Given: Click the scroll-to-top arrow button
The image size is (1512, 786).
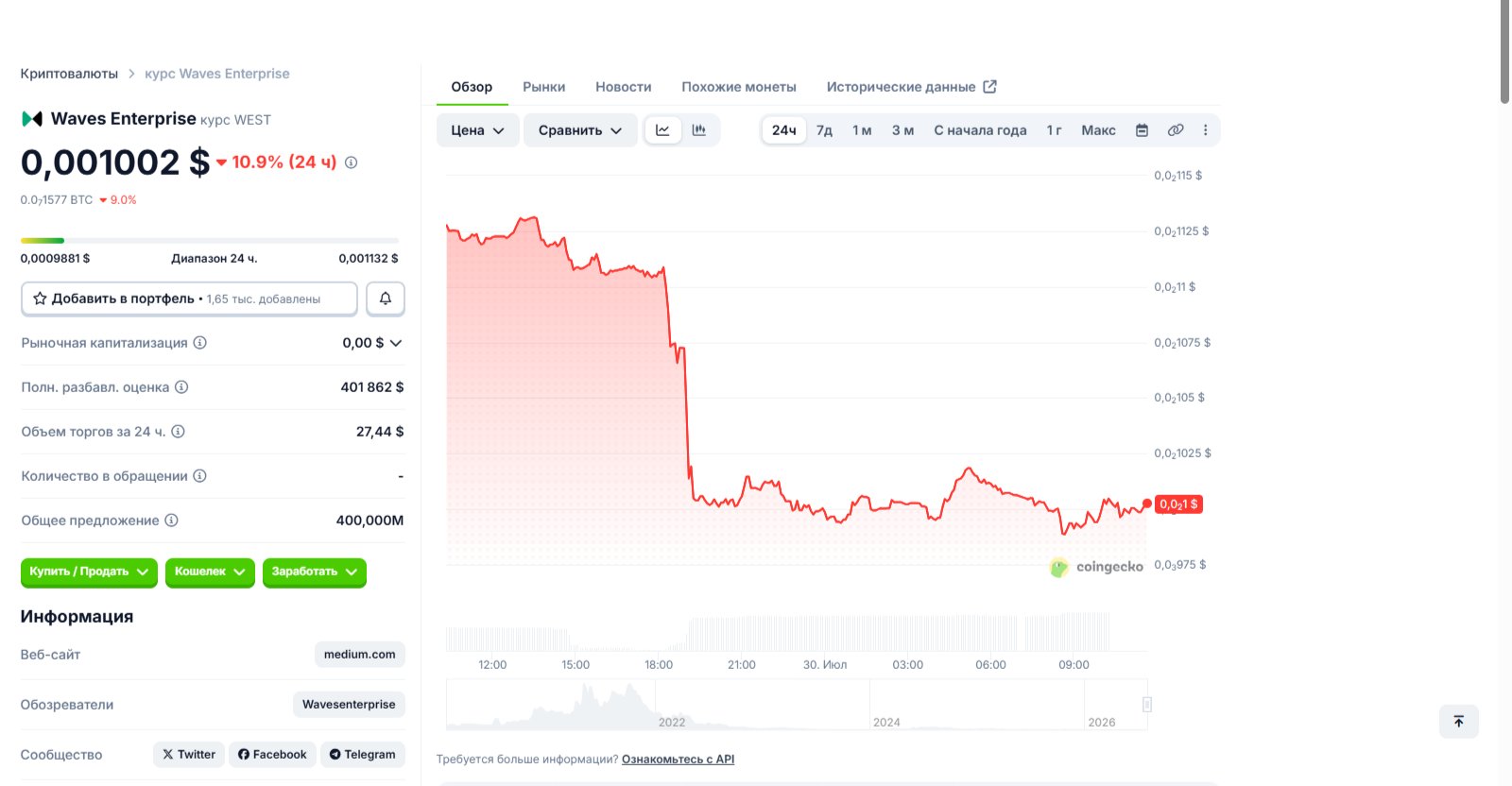Looking at the screenshot, I should point(1459,722).
